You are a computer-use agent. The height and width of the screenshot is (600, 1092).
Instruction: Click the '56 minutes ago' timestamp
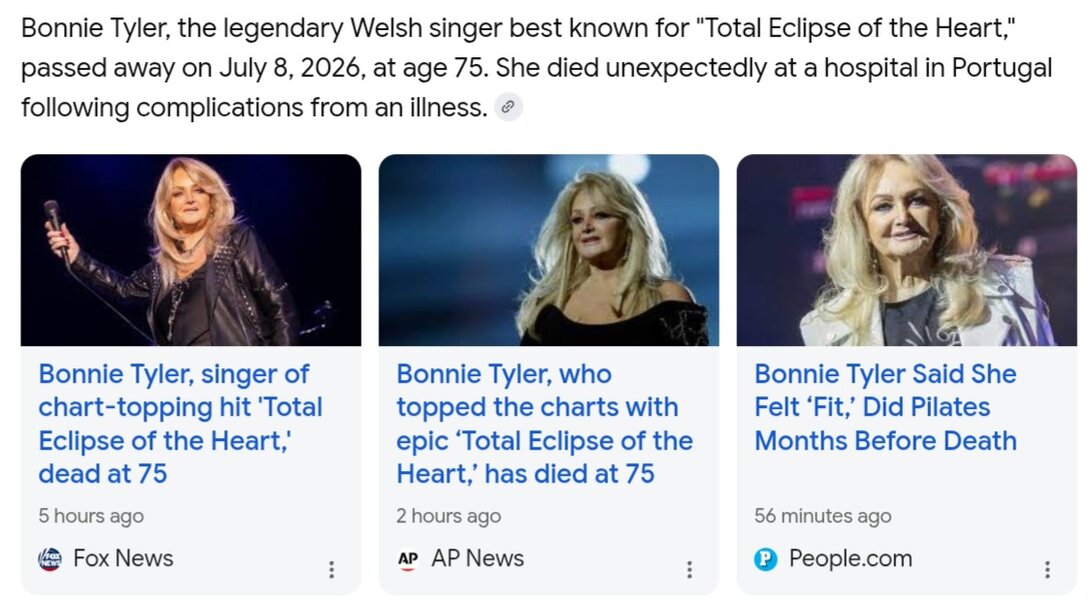(822, 516)
